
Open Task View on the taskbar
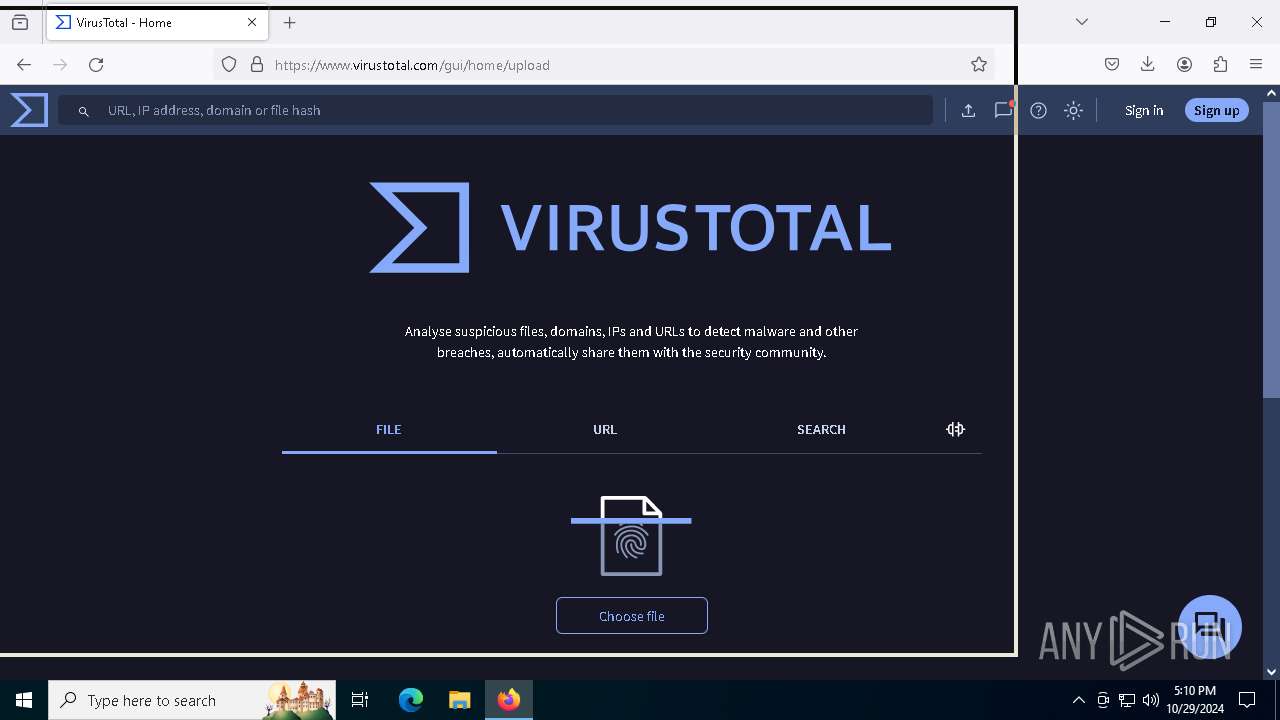click(360, 700)
